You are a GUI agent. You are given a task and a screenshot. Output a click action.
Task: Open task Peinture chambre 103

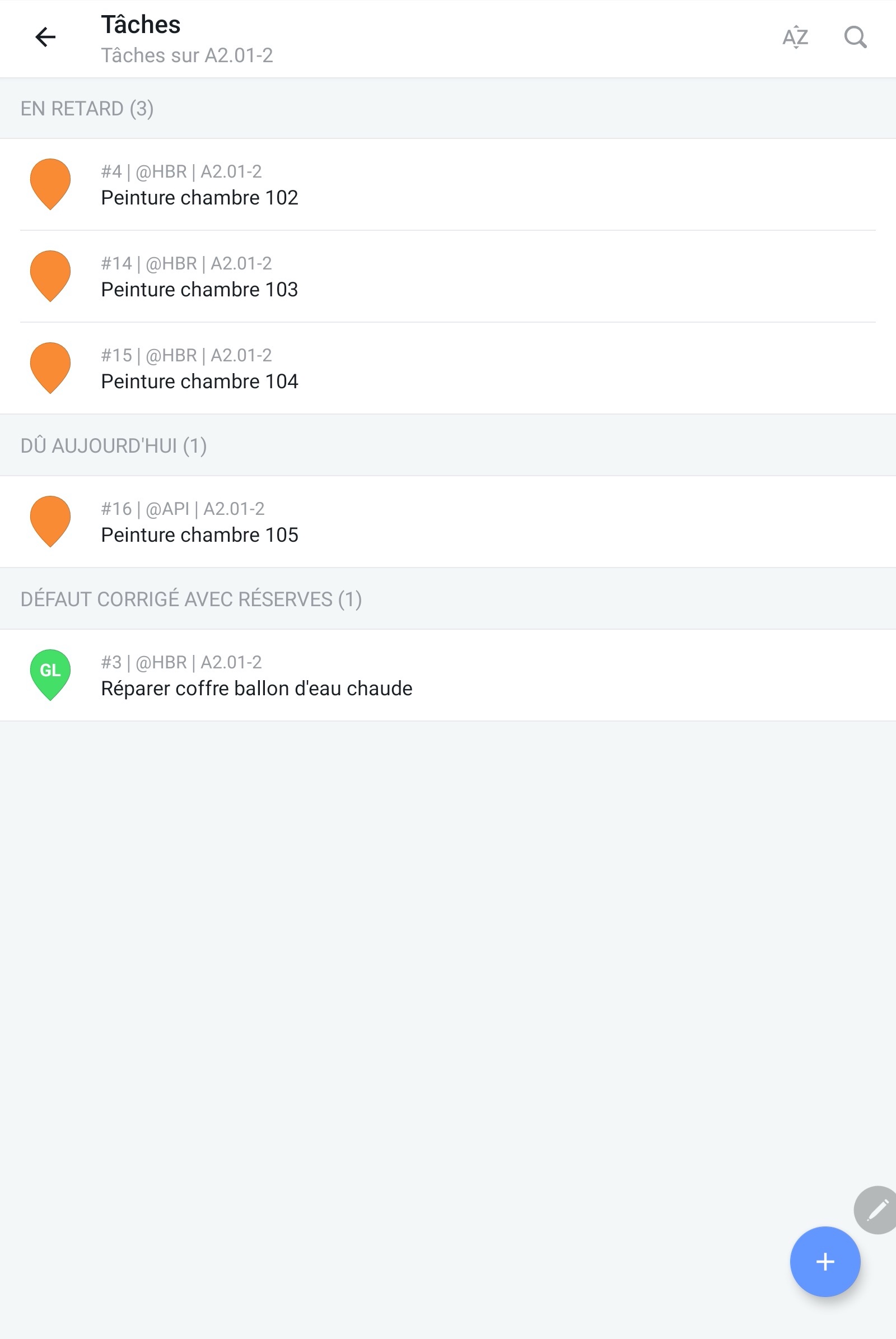tap(448, 277)
